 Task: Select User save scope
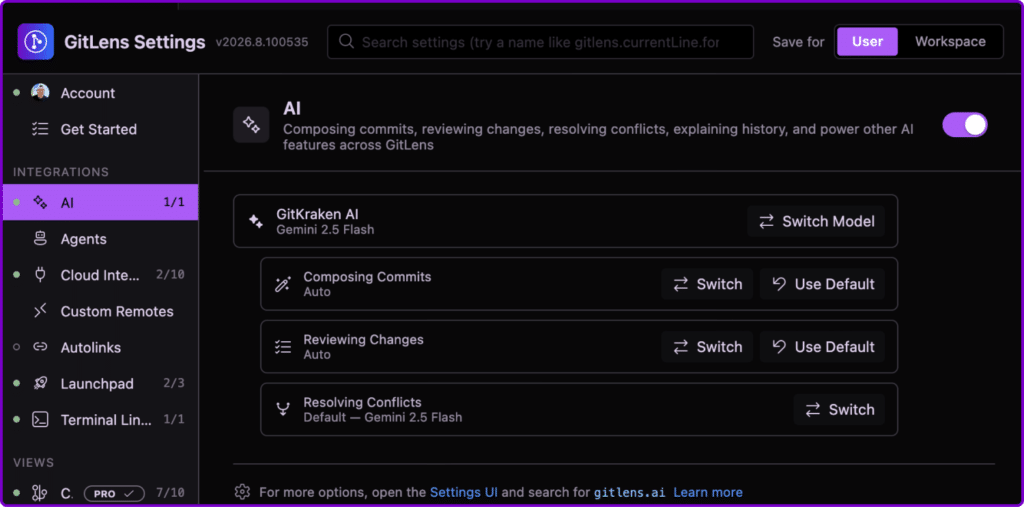click(867, 42)
